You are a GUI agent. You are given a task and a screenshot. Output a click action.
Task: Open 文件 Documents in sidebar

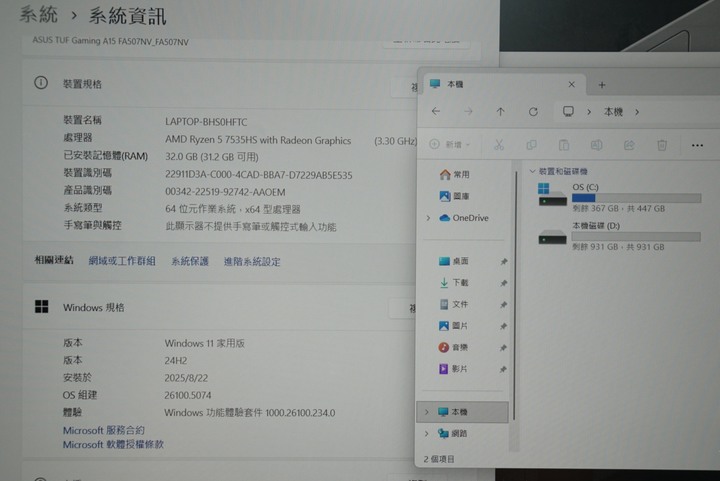click(453, 304)
